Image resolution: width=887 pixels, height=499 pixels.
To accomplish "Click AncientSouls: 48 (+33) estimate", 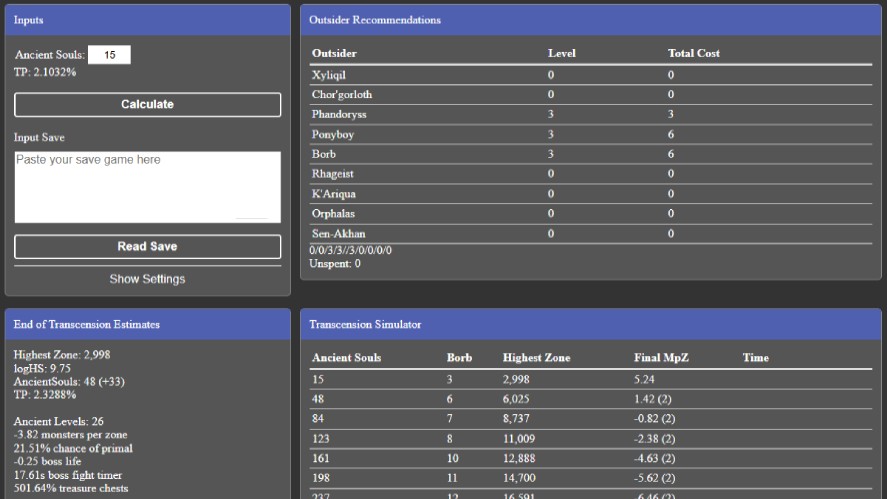I will [x=69, y=381].
